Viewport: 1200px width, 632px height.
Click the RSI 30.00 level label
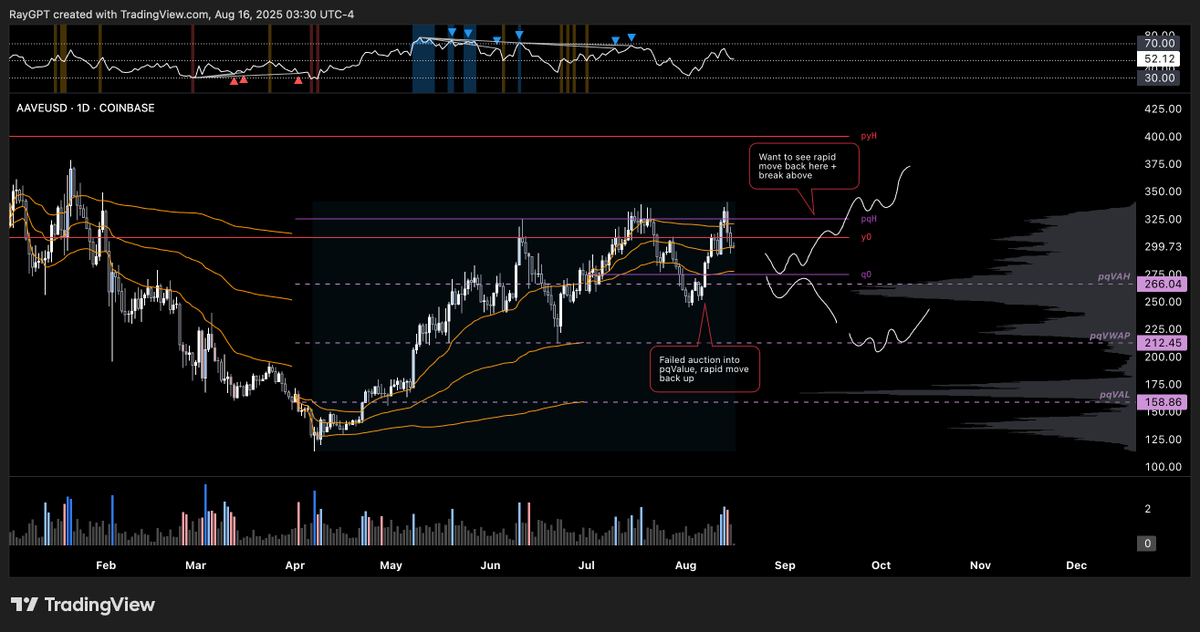pos(1159,77)
